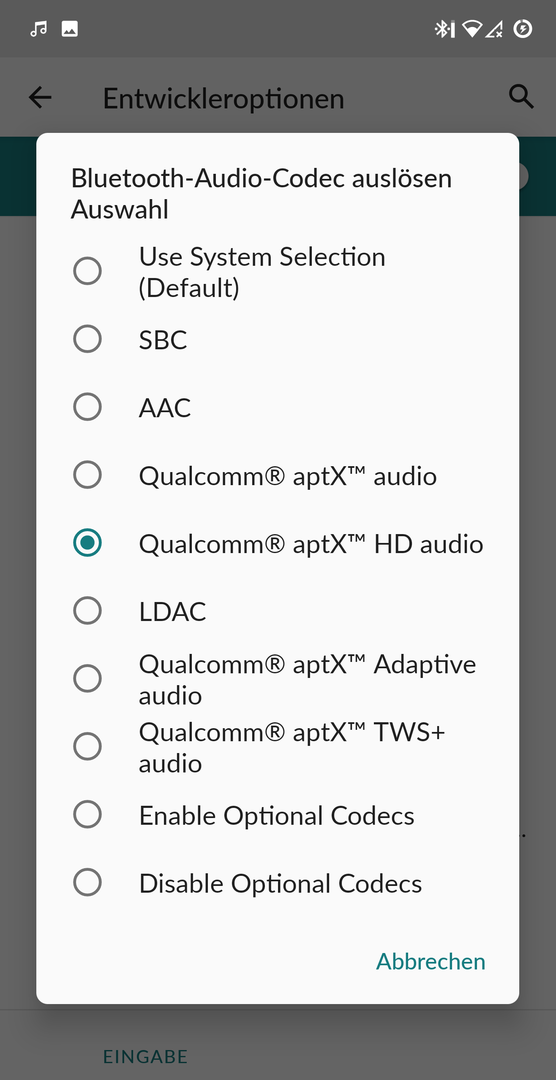Image resolution: width=556 pixels, height=1080 pixels.
Task: Choose Enable Optional Codecs
Action: (x=278, y=815)
